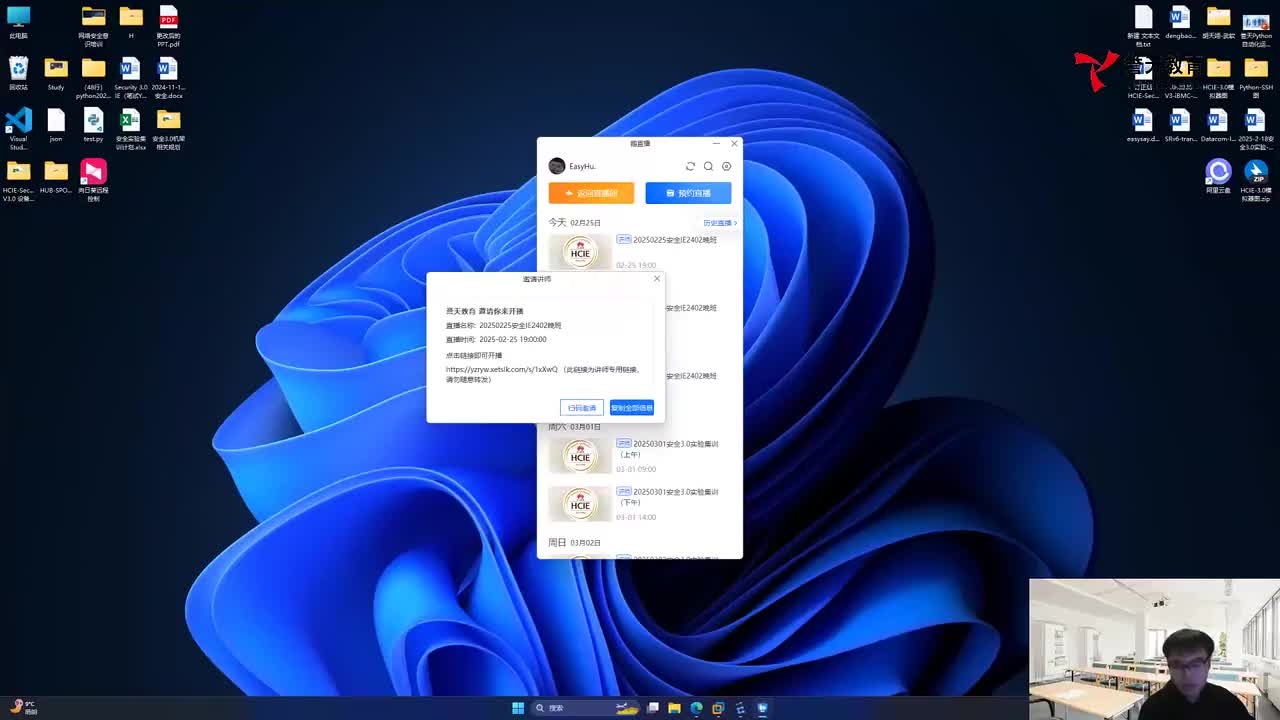
Task: Select the 回收站 recycle bin icon
Action: click(x=18, y=73)
